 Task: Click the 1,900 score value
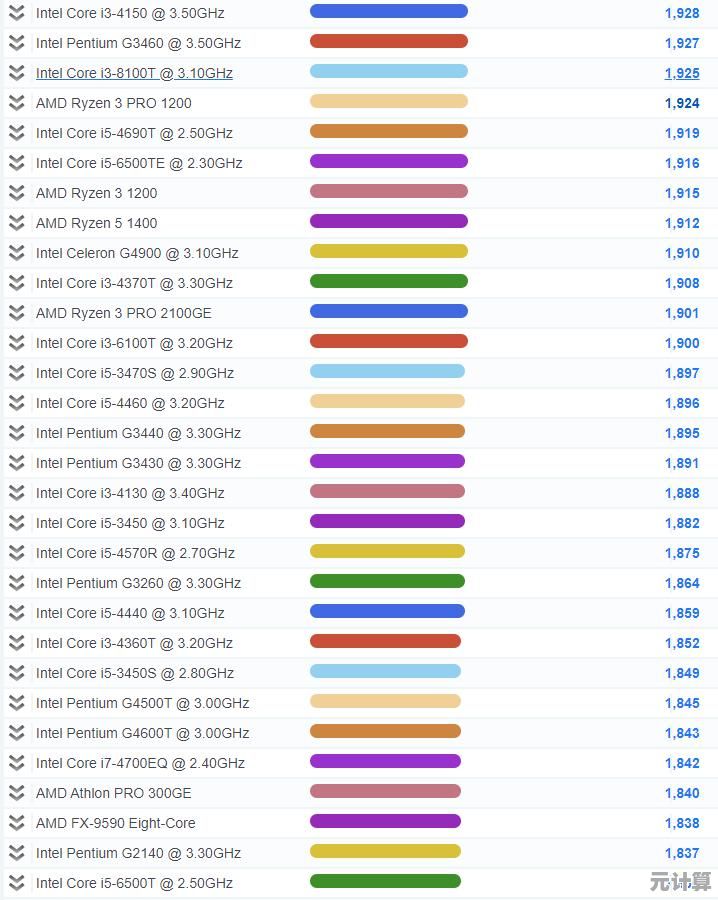tap(682, 343)
